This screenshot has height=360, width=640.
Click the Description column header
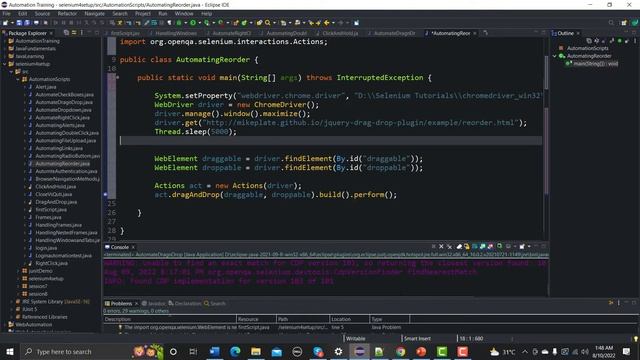(x=169, y=319)
